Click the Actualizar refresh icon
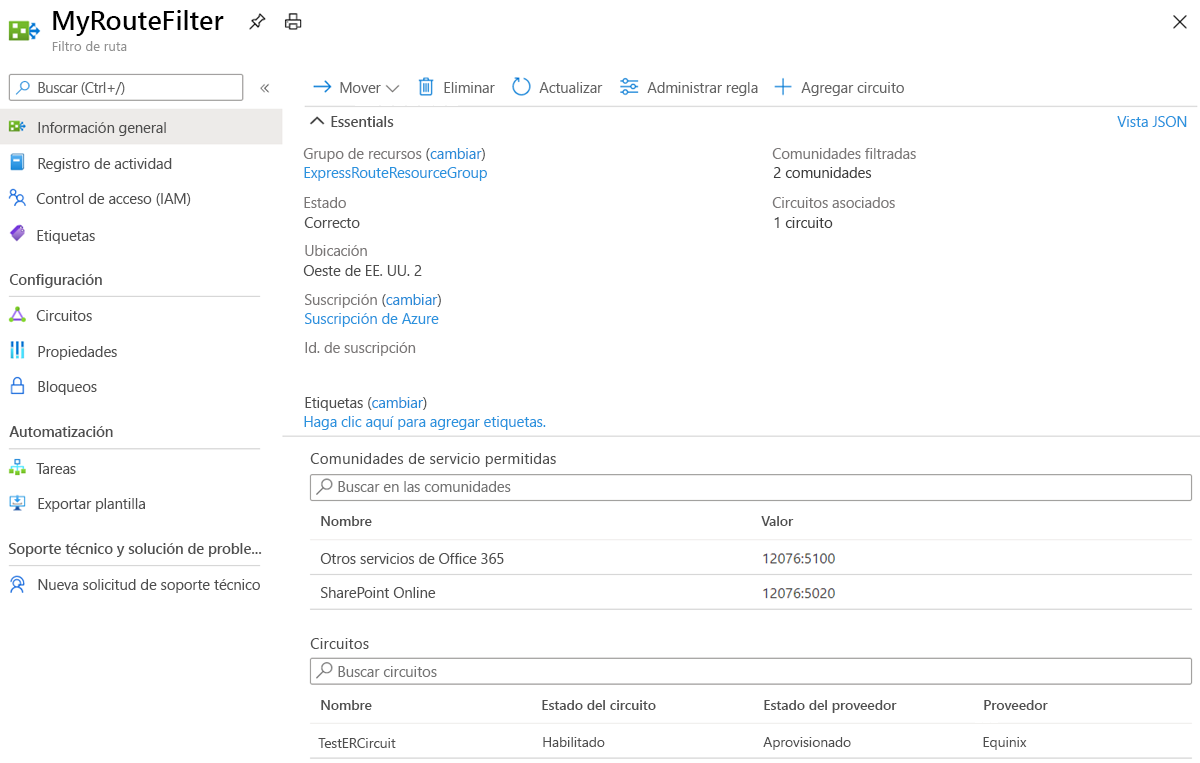Screen dimensions: 1200x763 [521, 87]
